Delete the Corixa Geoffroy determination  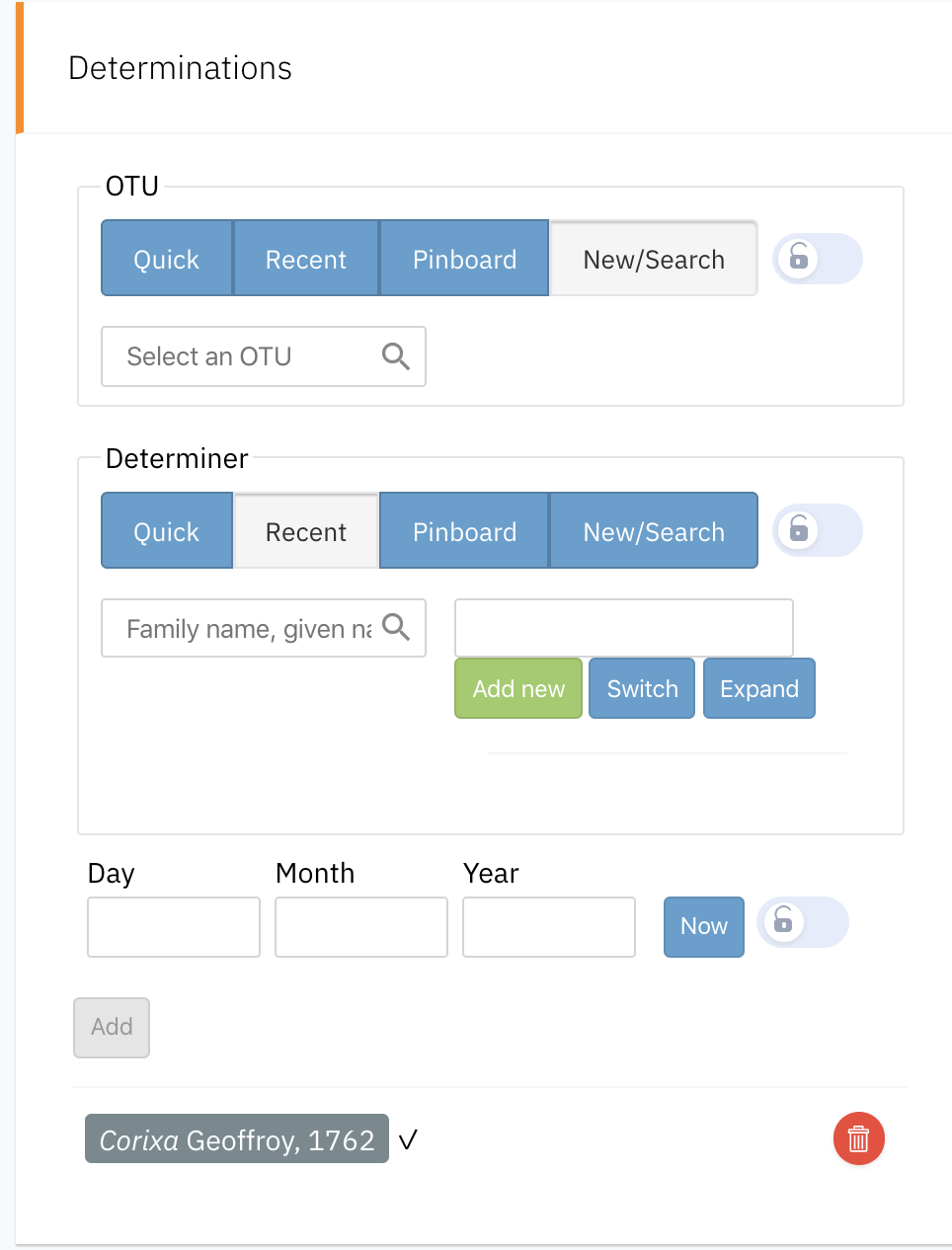click(858, 1138)
